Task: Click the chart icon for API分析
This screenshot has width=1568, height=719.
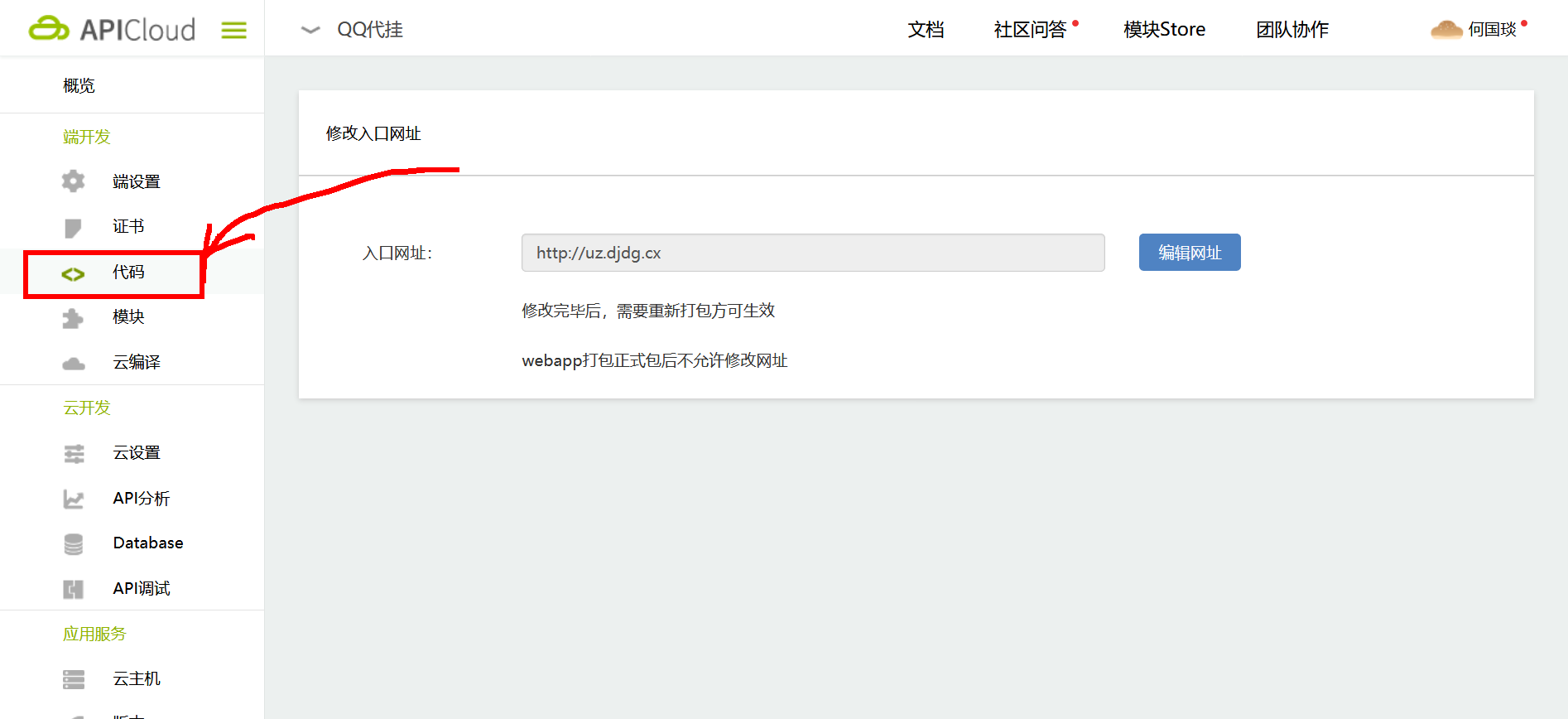Action: point(74,499)
